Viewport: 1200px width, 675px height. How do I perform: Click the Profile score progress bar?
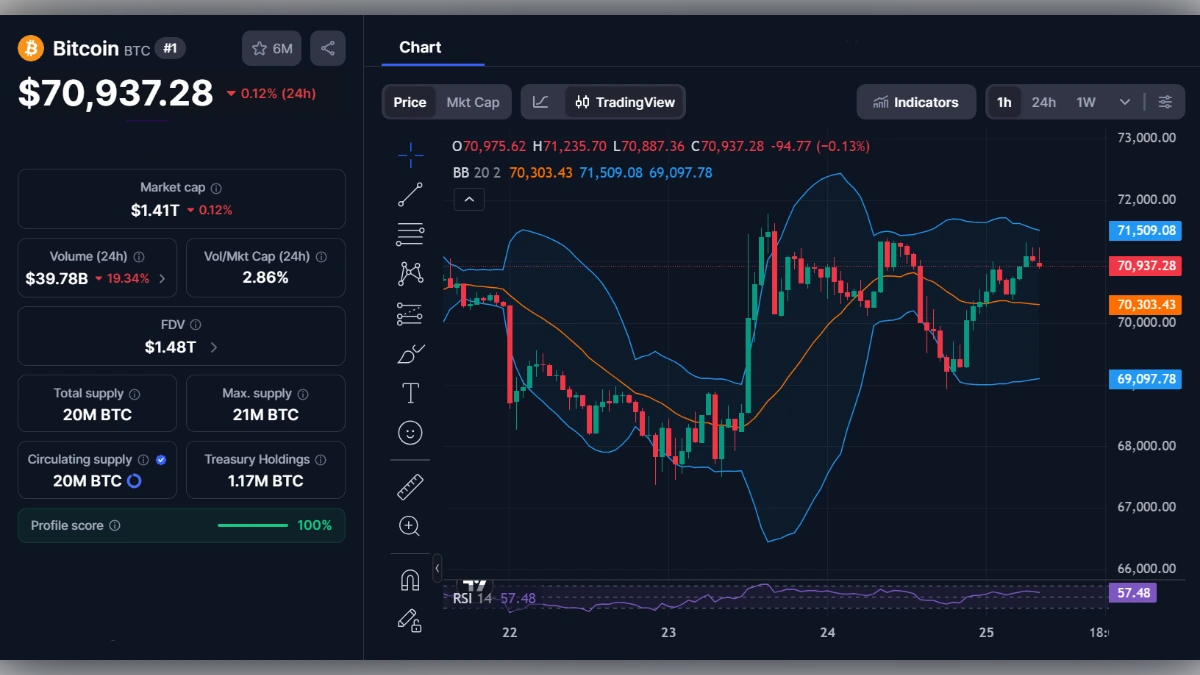coord(252,524)
